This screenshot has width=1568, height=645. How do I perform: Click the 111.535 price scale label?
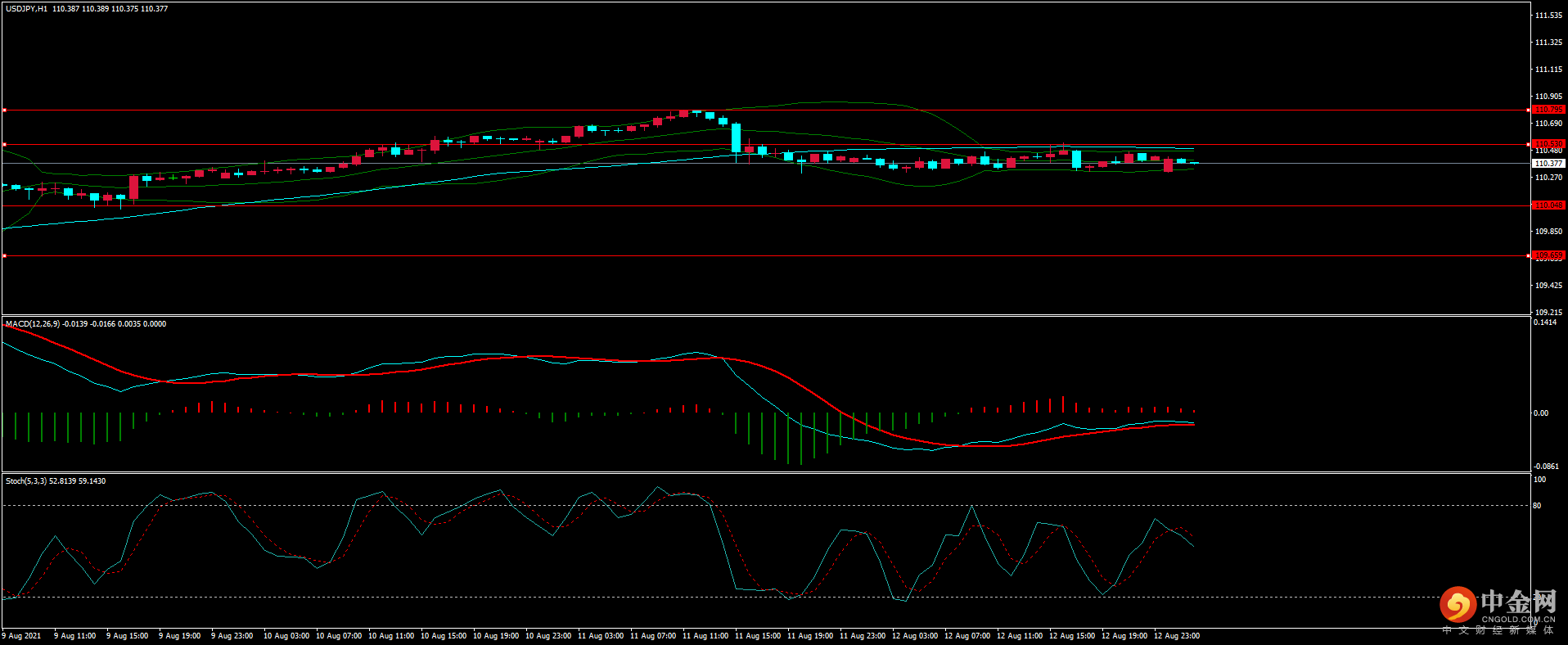[1548, 16]
